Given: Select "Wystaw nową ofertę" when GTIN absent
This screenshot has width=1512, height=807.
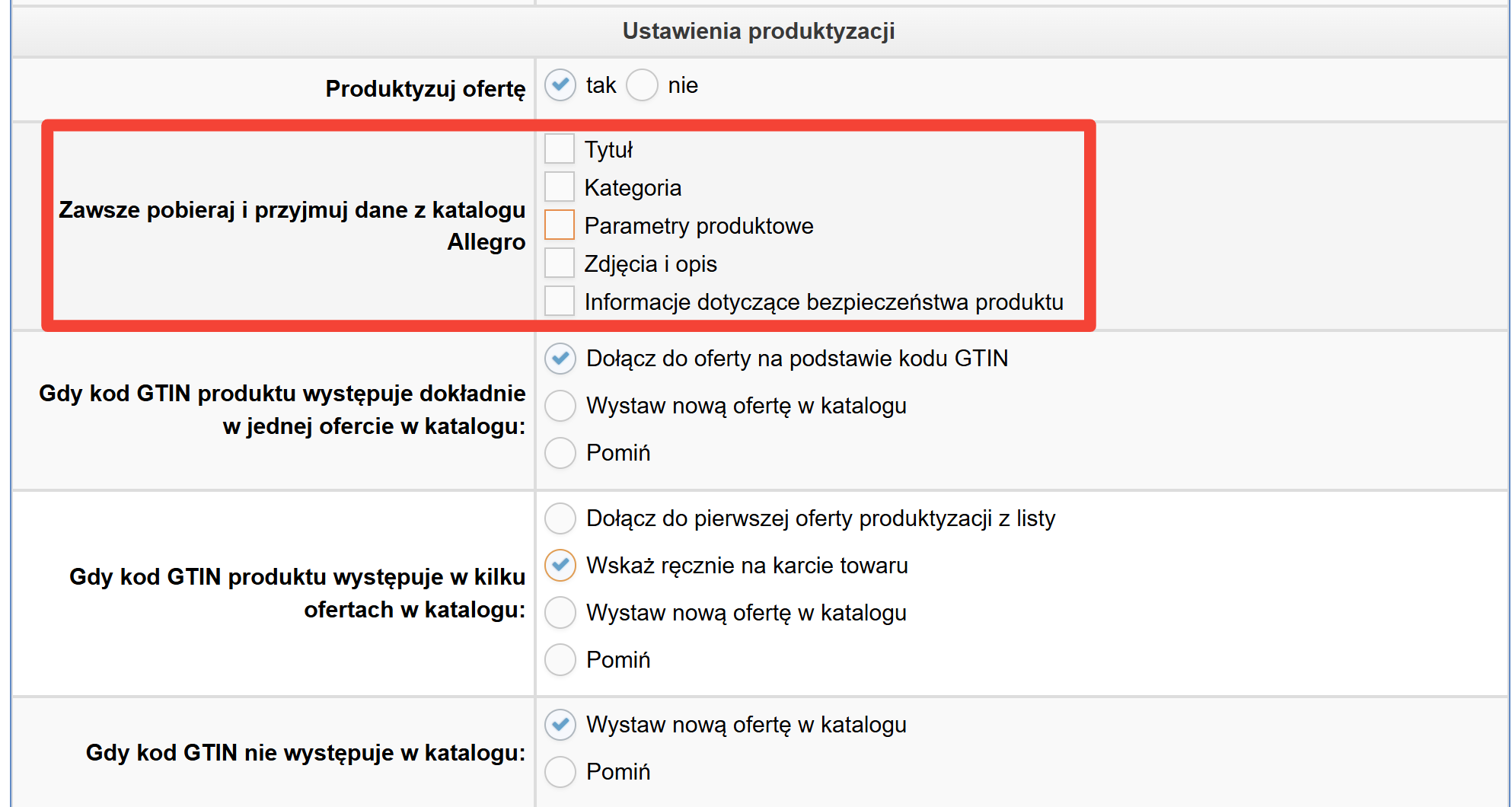Looking at the screenshot, I should (x=560, y=725).
